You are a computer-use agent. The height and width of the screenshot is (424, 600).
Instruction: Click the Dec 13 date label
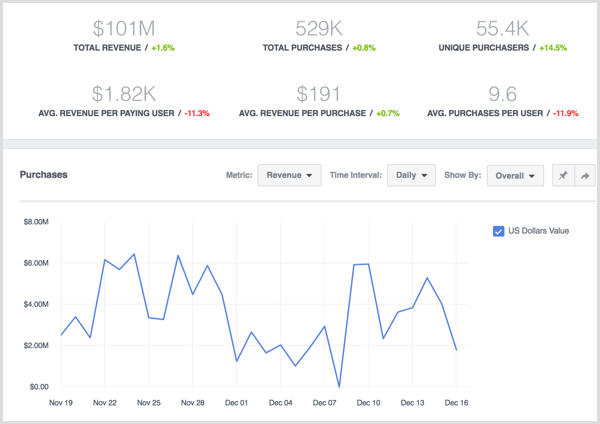click(x=412, y=403)
